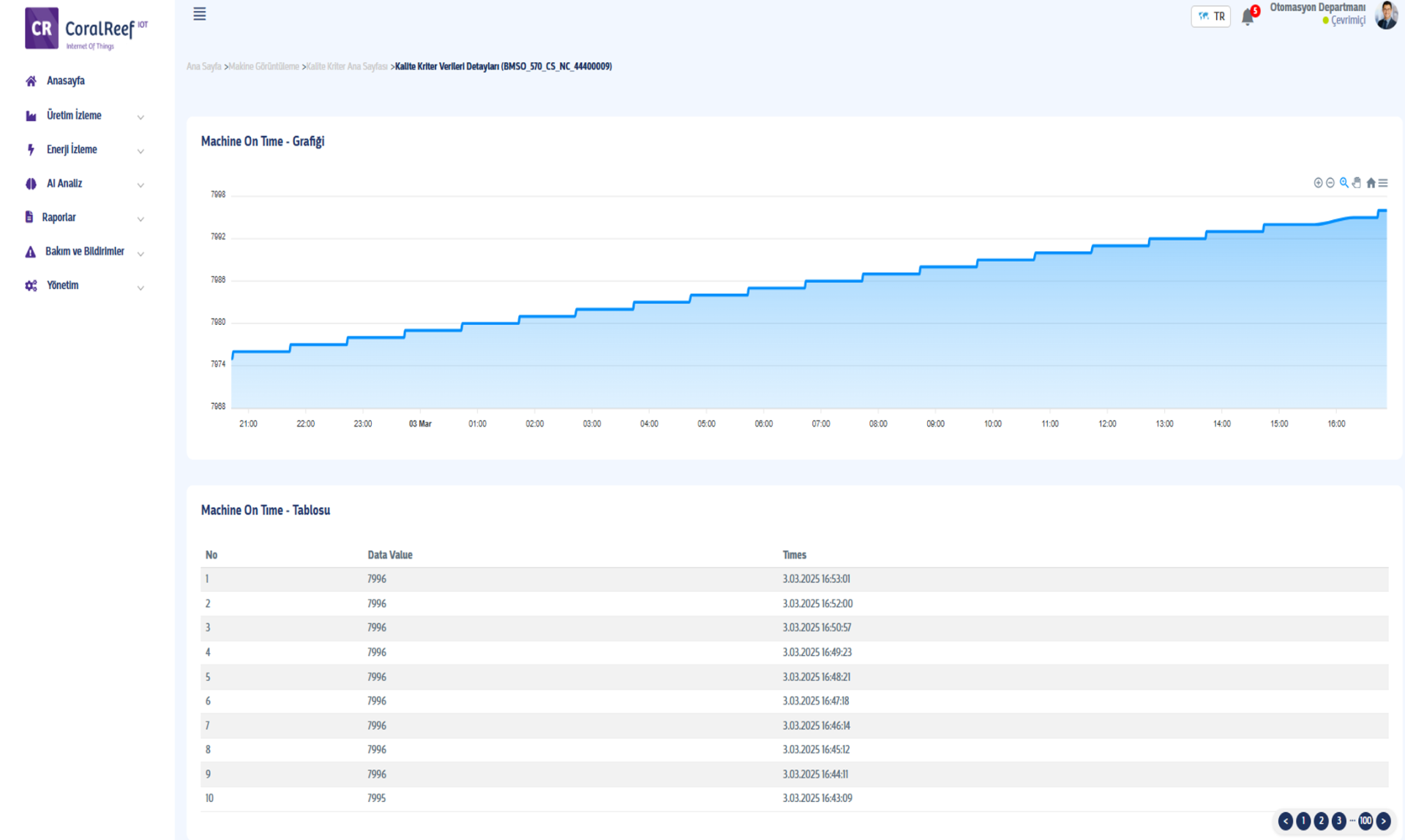Open Anasayfa from the sidebar
Screen dimensions: 1405x840
(x=65, y=81)
